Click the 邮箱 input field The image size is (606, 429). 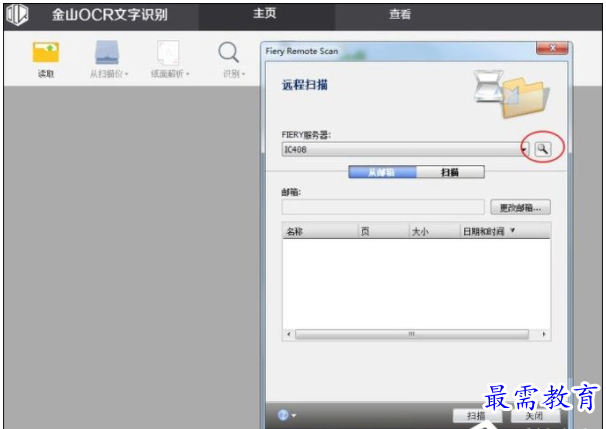(x=383, y=207)
